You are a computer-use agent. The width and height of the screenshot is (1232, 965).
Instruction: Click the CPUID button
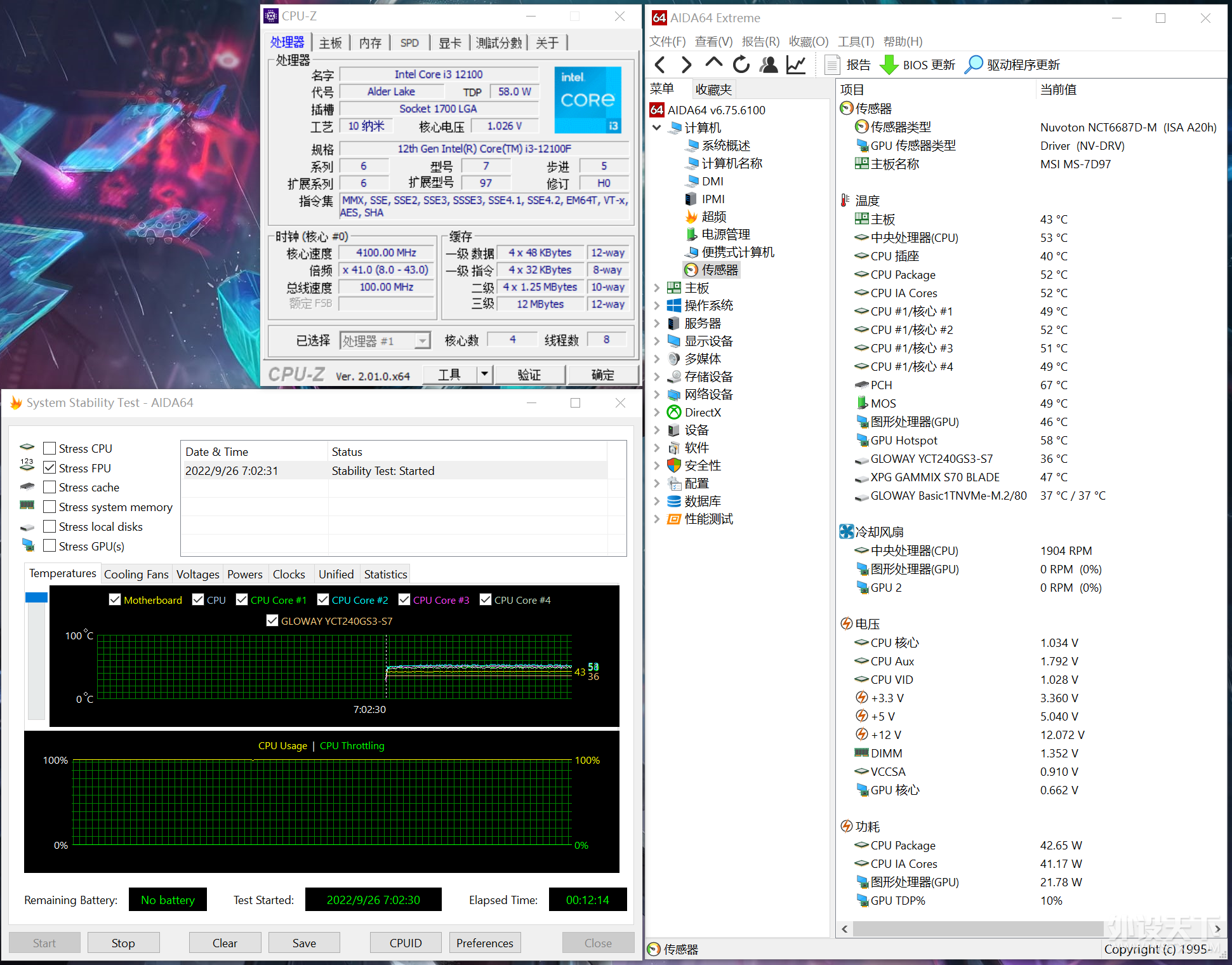point(406,943)
